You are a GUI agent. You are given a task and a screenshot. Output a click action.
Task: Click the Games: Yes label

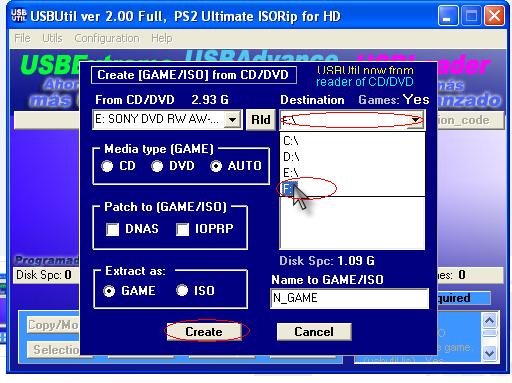394,100
